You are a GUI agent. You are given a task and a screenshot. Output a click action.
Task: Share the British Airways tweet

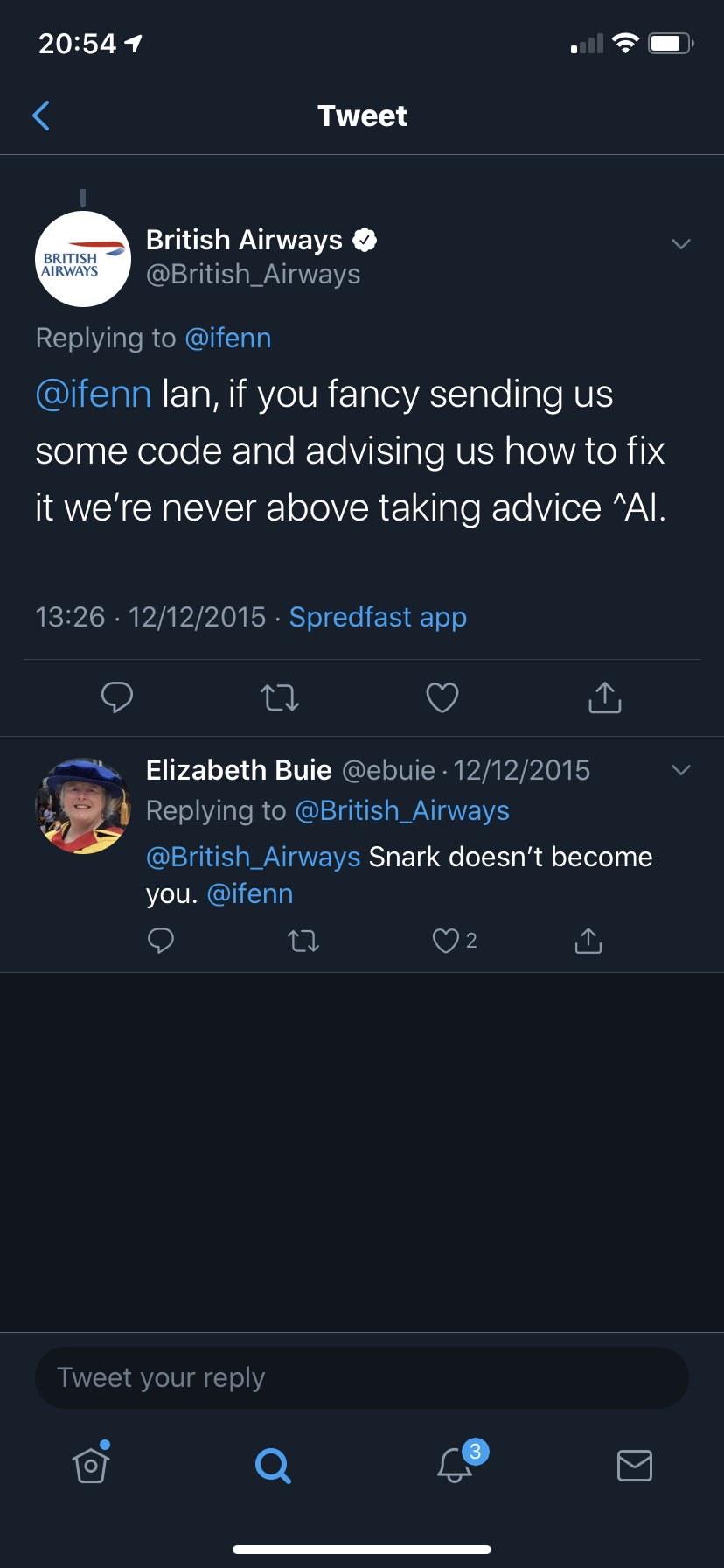click(605, 697)
